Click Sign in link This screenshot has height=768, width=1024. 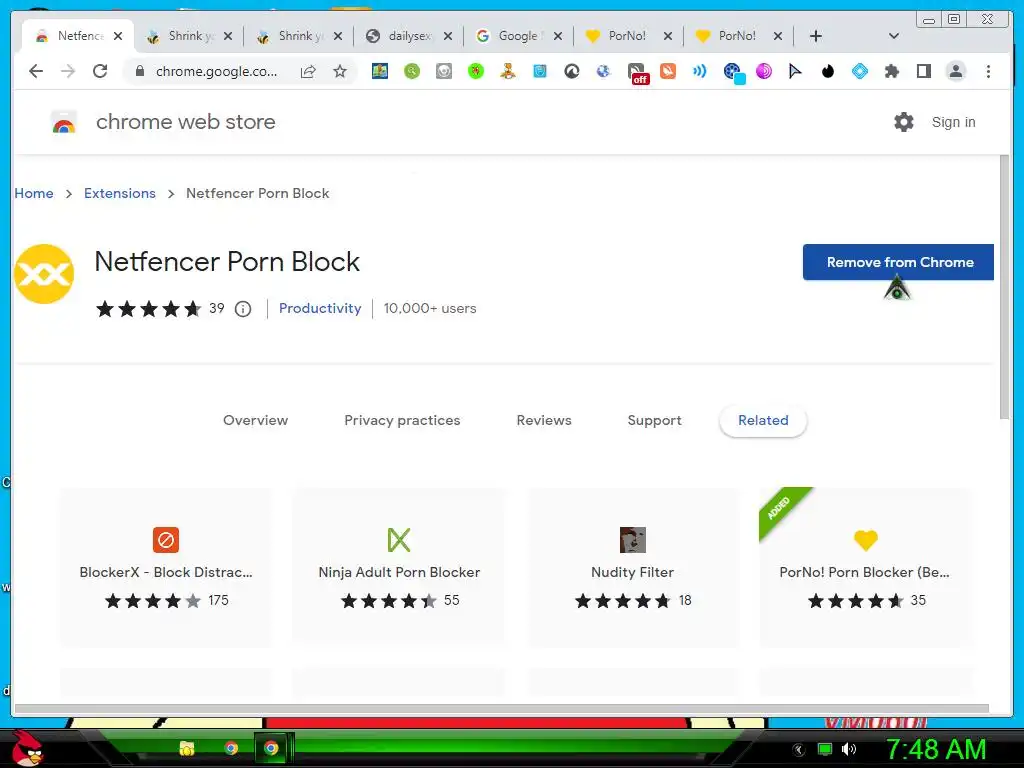(x=953, y=122)
